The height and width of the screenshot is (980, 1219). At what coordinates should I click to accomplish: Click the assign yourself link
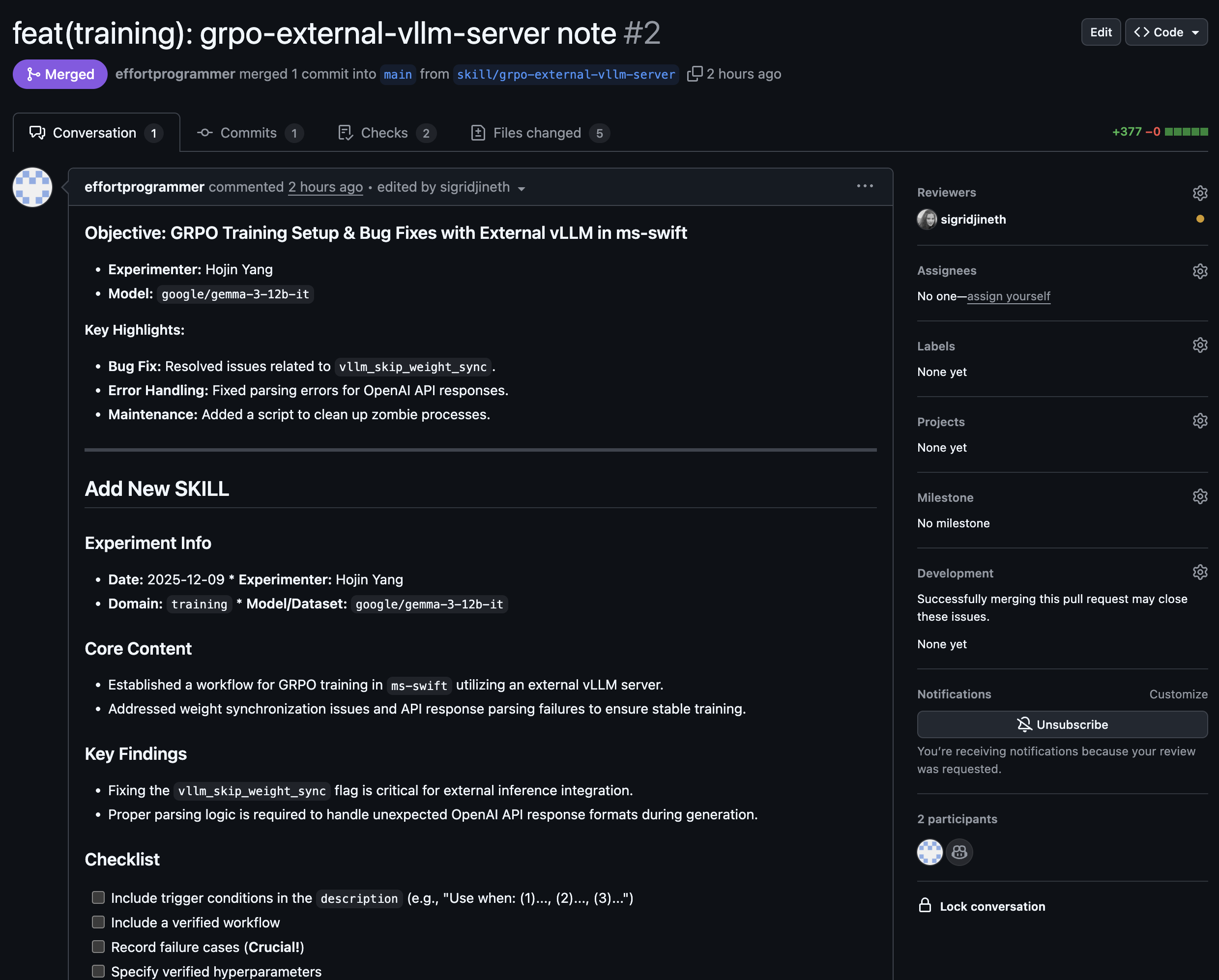click(1008, 296)
